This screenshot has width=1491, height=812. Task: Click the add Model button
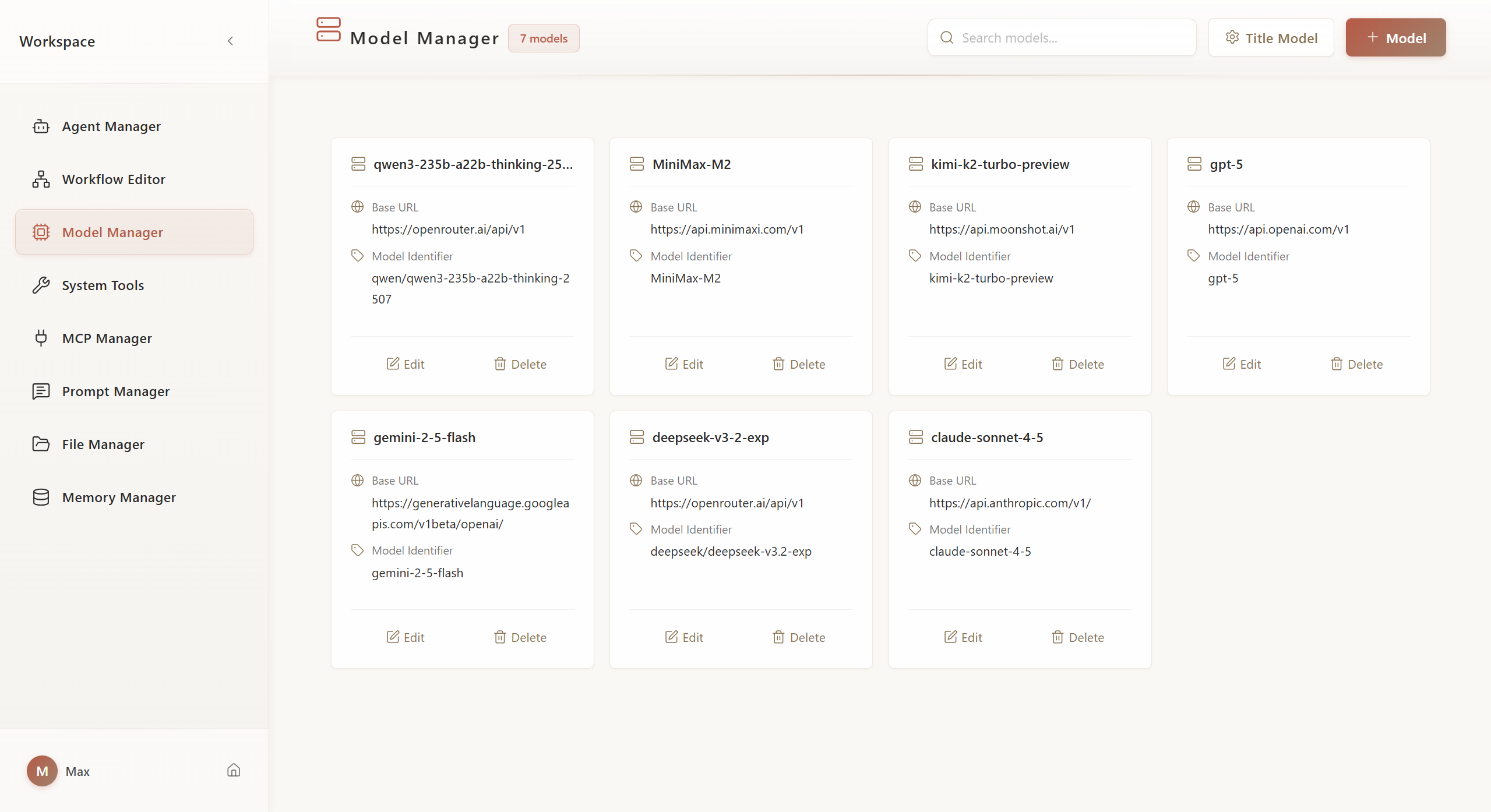1395,38
